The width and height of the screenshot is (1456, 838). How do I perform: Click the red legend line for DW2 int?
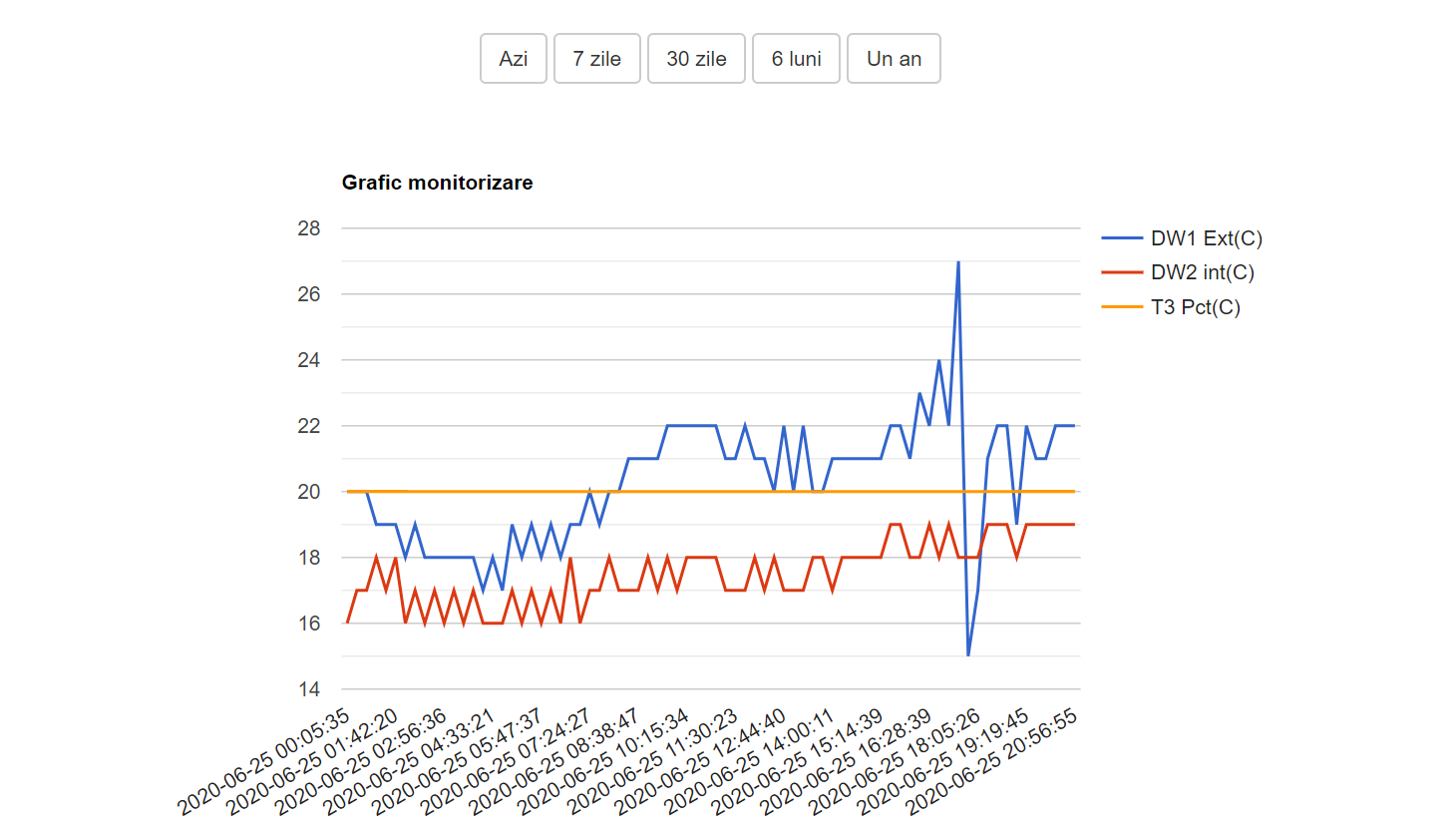[x=1122, y=272]
